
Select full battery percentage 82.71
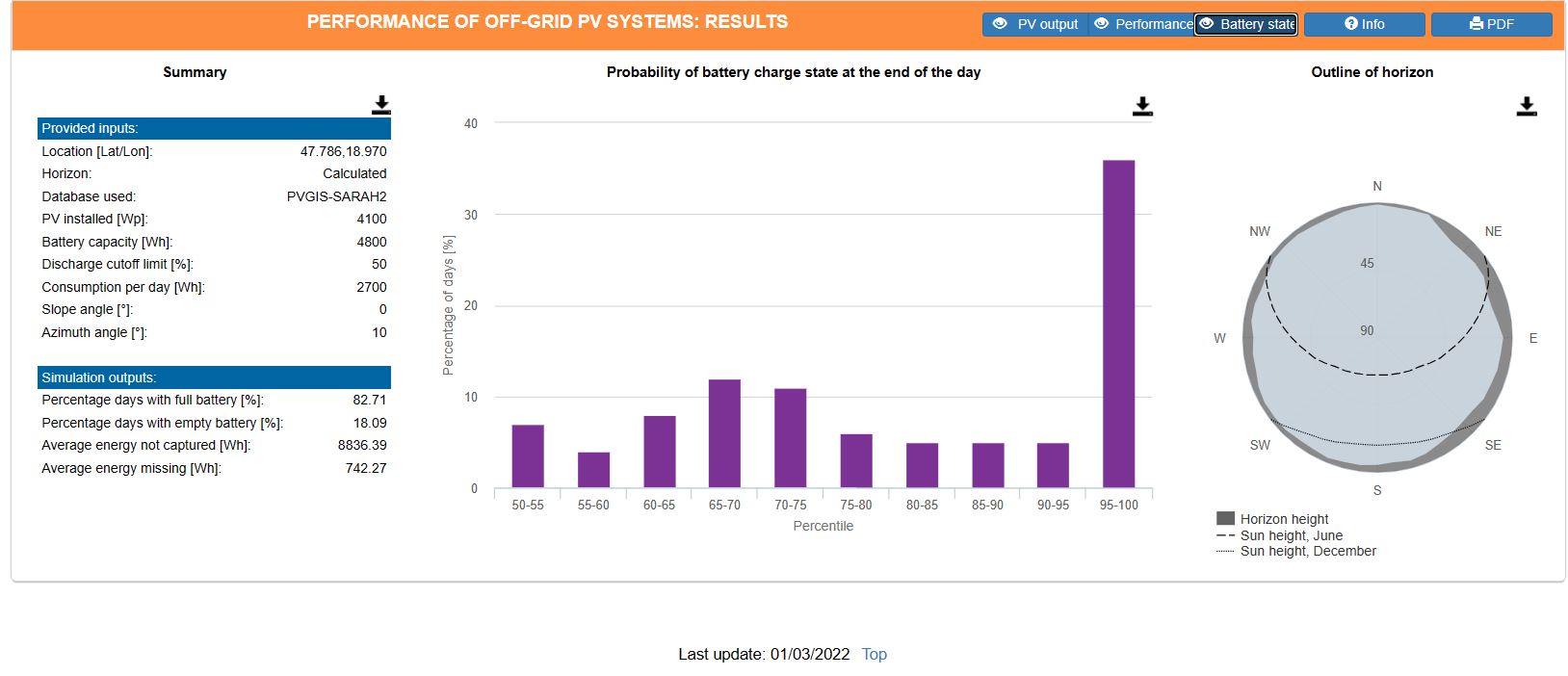(x=370, y=400)
